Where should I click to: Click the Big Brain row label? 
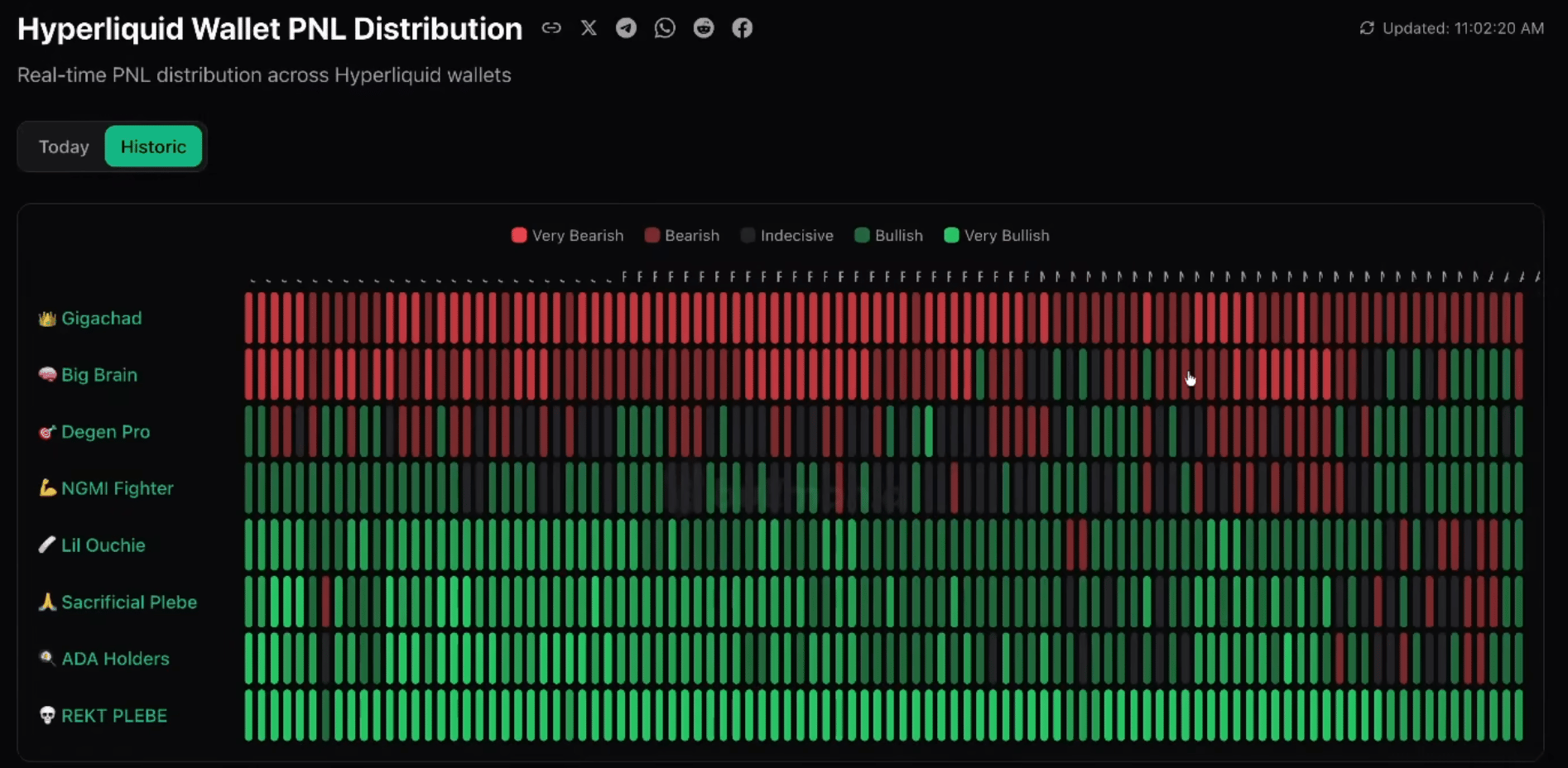[99, 375]
